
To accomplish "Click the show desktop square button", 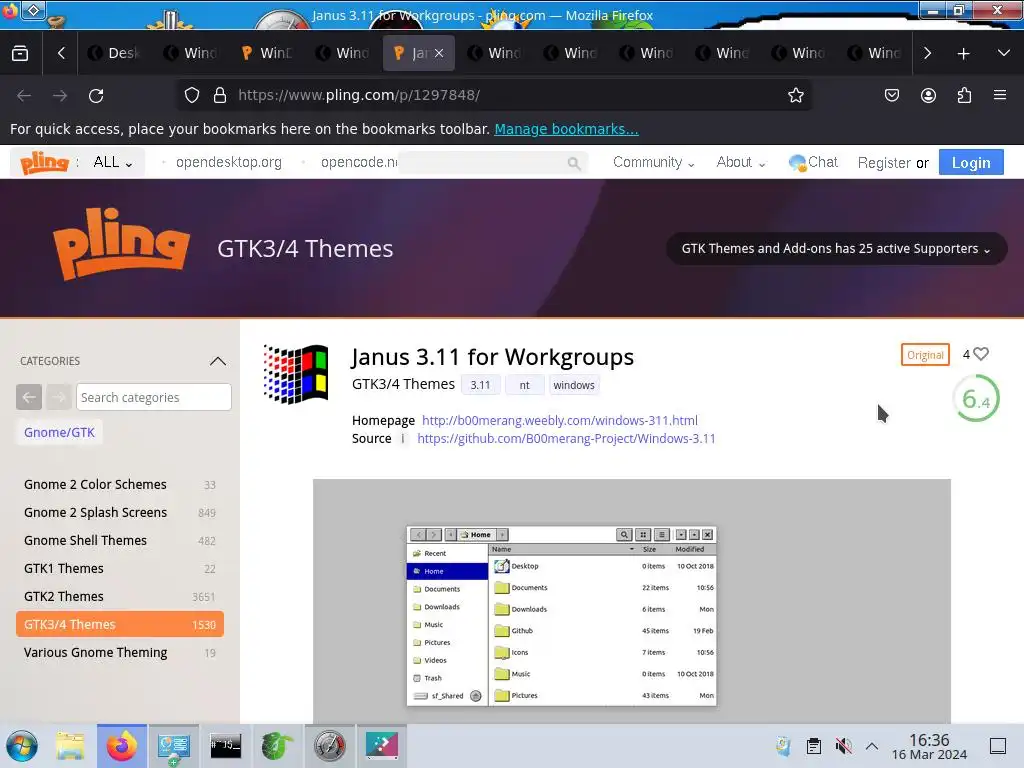I will click(998, 746).
